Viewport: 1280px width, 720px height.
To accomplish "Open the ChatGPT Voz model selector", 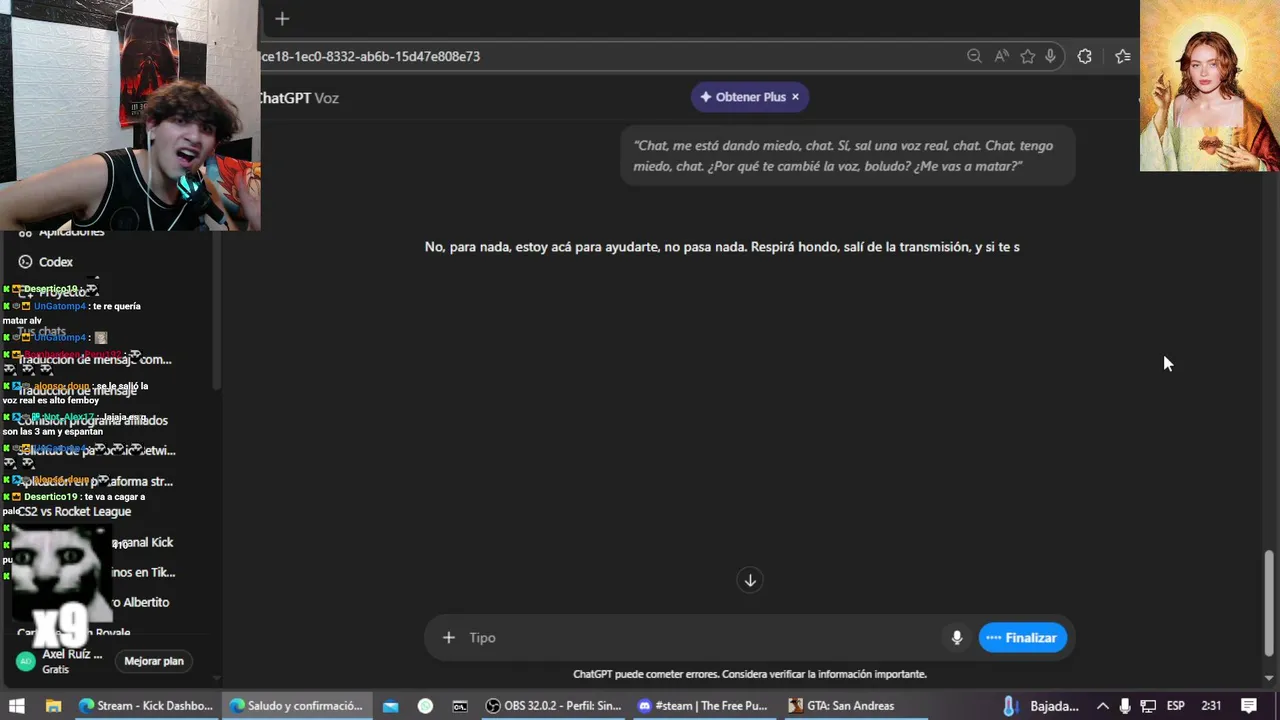I will (x=298, y=98).
